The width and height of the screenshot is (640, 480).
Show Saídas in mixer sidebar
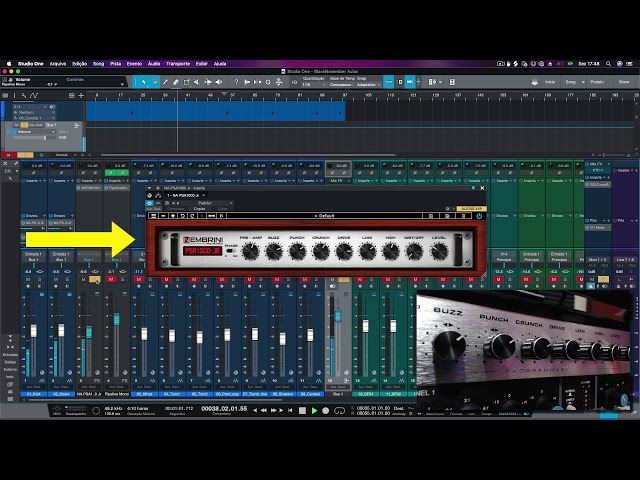pyautogui.click(x=10, y=362)
